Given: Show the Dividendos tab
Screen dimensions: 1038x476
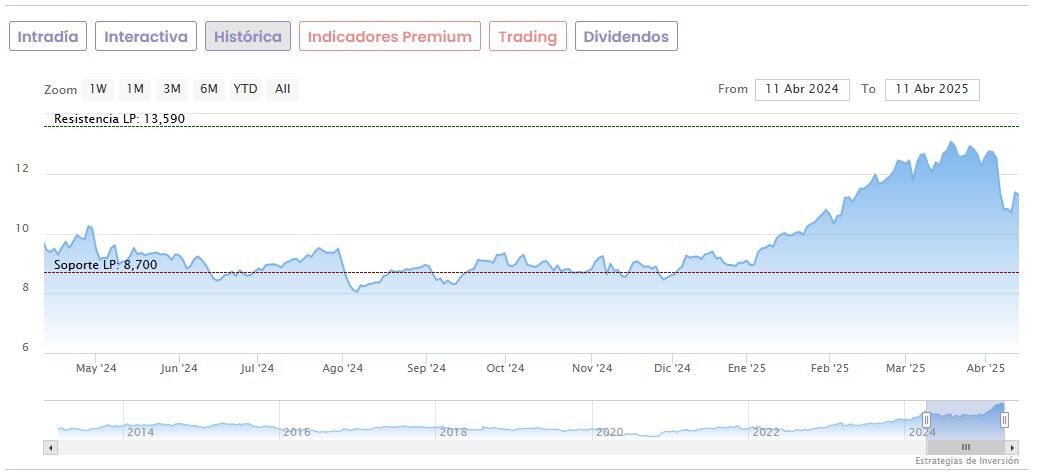Looking at the screenshot, I should 626,37.
